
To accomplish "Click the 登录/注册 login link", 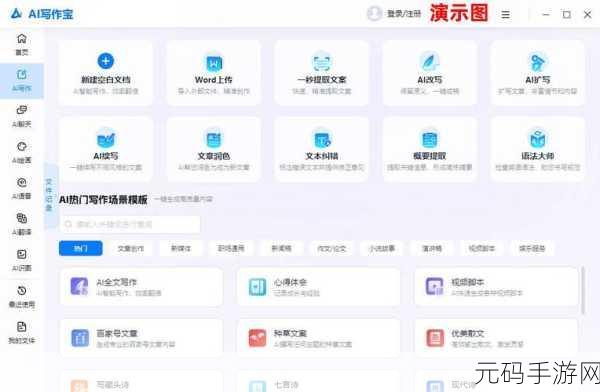I will pos(404,14).
